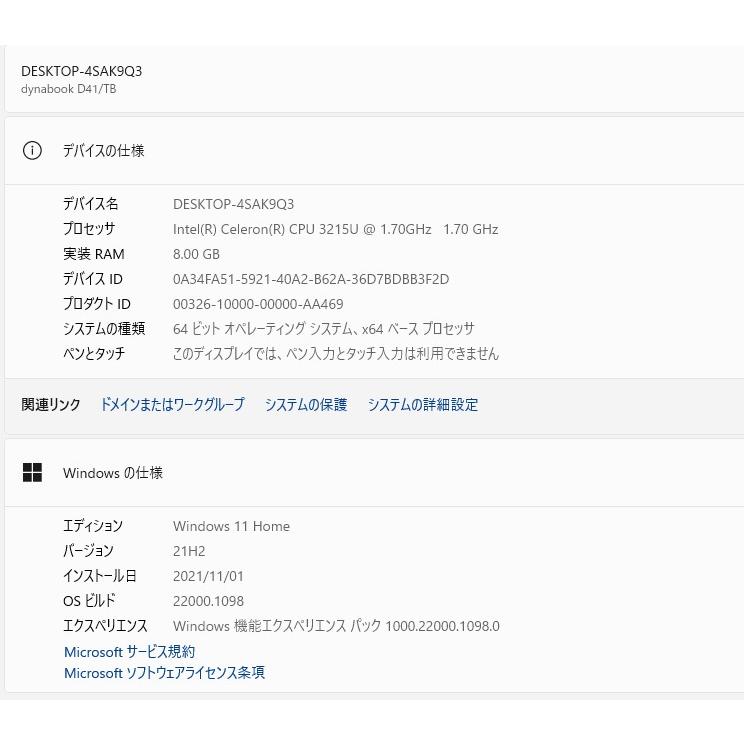Collapse the Windows の仕様 section header
Image resolution: width=744 pixels, height=744 pixels.
pyautogui.click(x=374, y=473)
